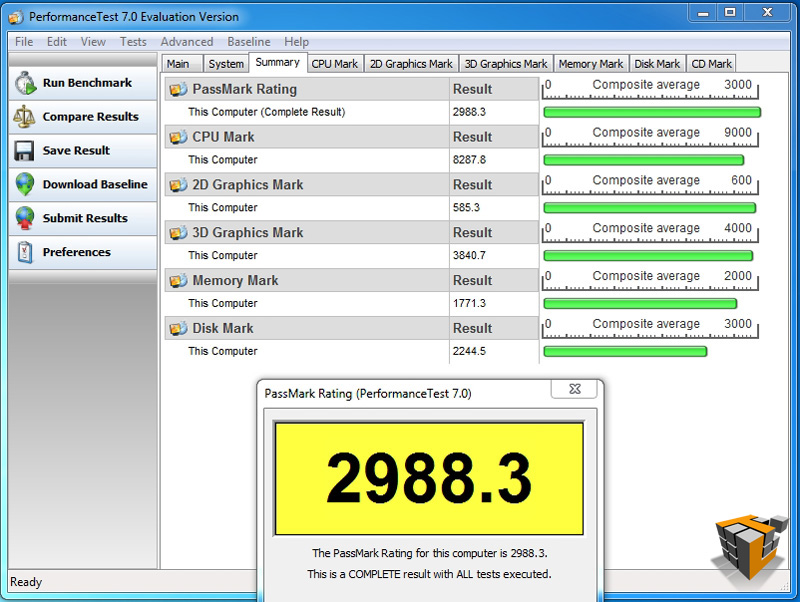Click the Compare Results scales icon
Image resolution: width=800 pixels, height=602 pixels.
24,117
